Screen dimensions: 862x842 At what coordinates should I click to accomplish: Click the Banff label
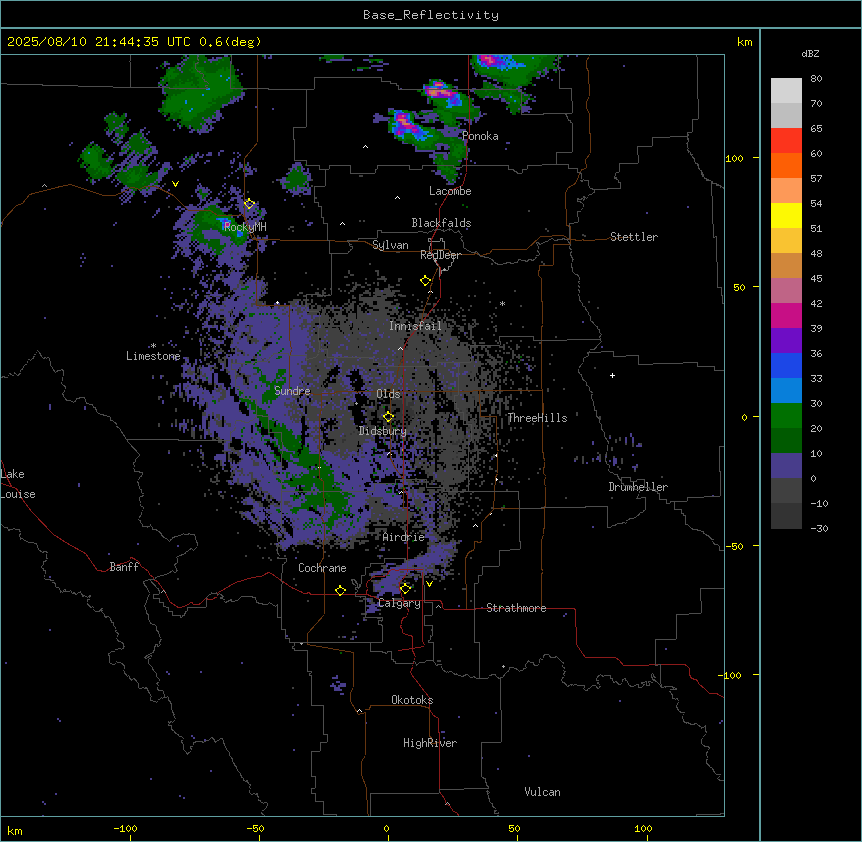(124, 567)
